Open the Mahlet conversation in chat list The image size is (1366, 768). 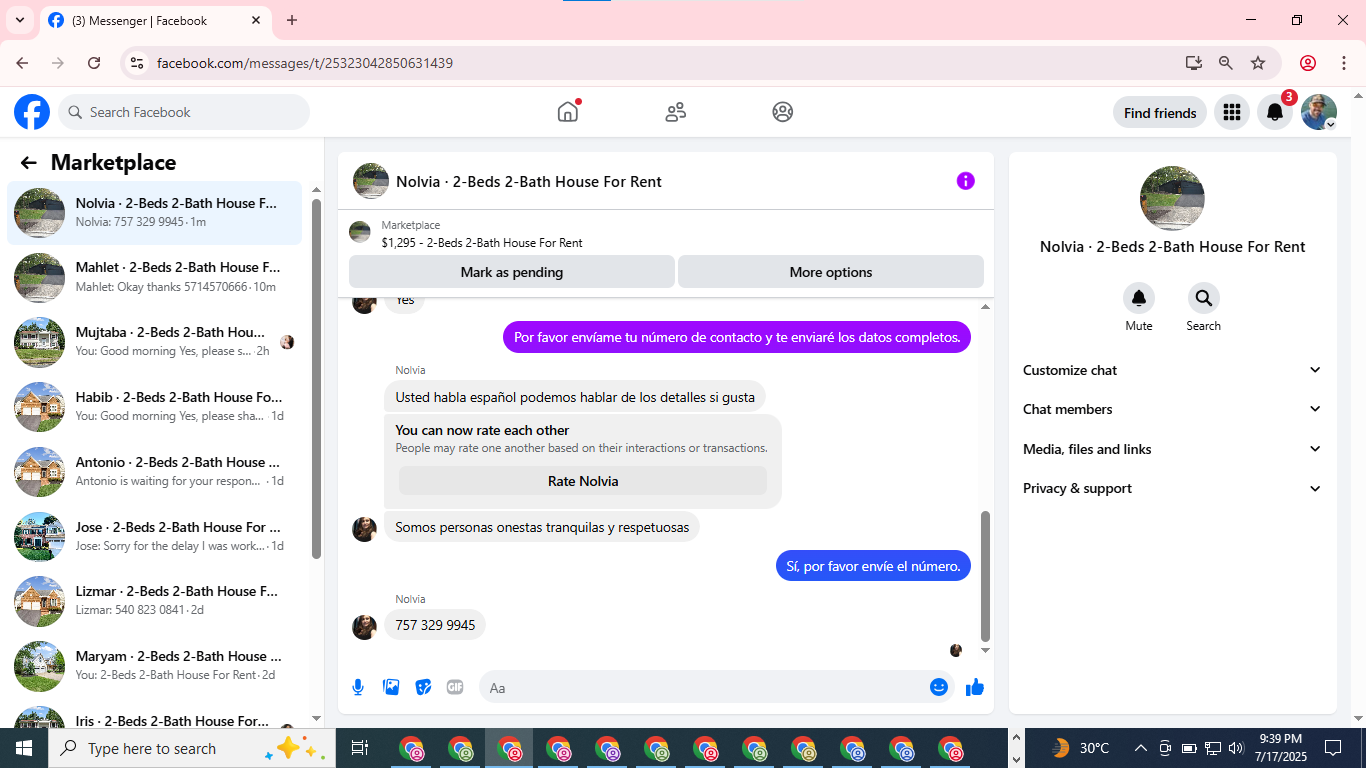pos(155,277)
